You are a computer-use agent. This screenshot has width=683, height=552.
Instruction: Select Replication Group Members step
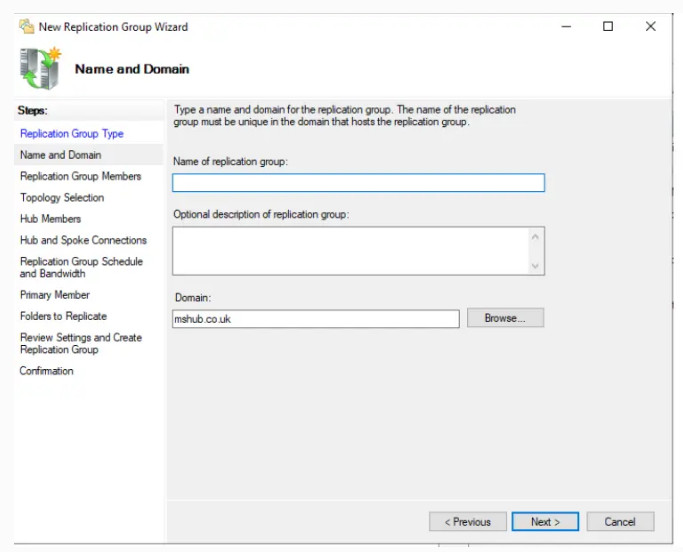(81, 176)
